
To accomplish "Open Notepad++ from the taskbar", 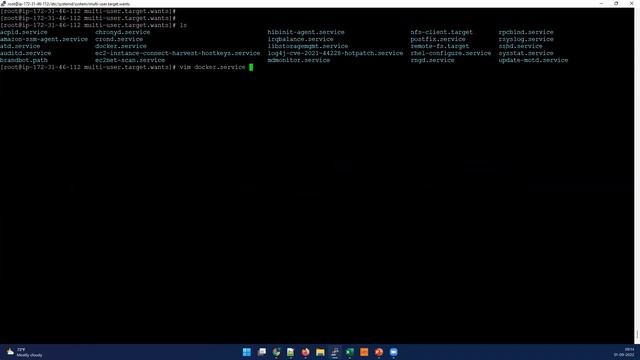I will [x=291, y=352].
